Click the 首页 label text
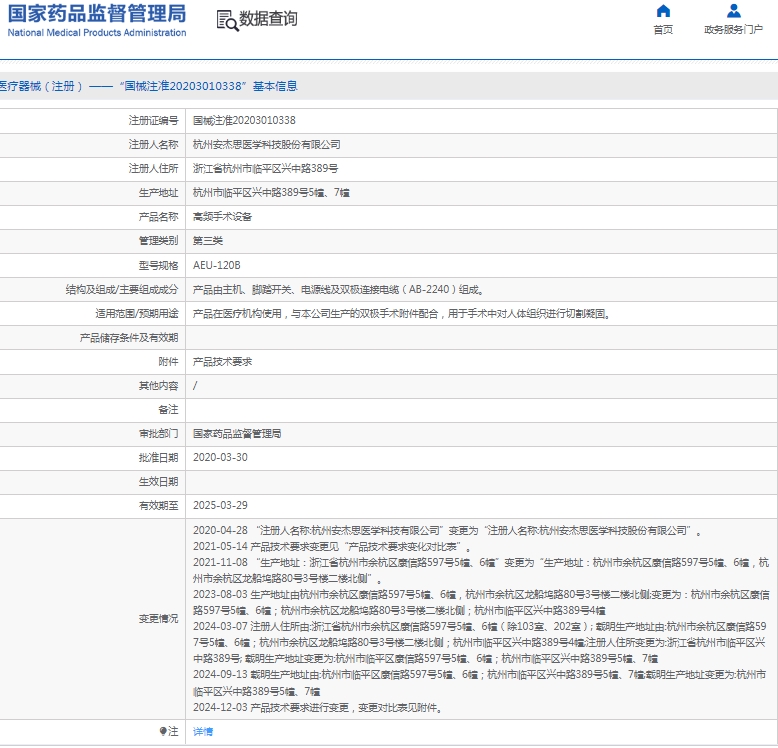Image resolution: width=778 pixels, height=748 pixels. [x=663, y=30]
